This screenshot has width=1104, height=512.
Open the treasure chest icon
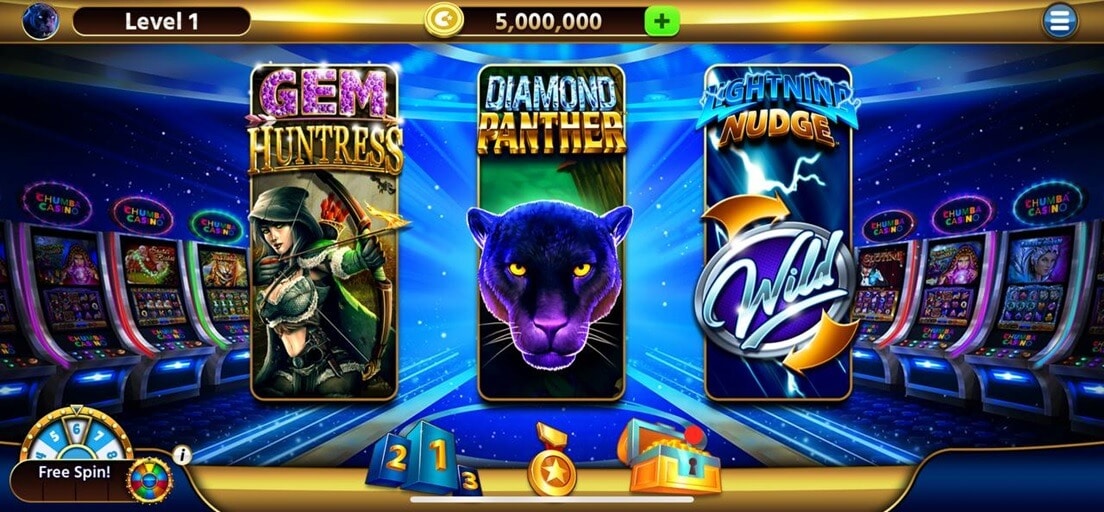669,456
